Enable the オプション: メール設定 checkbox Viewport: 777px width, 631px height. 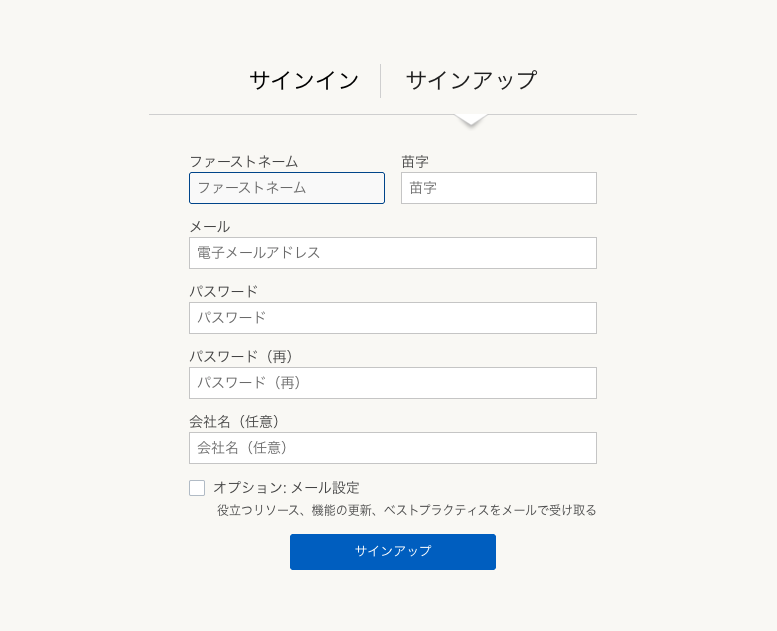click(197, 488)
